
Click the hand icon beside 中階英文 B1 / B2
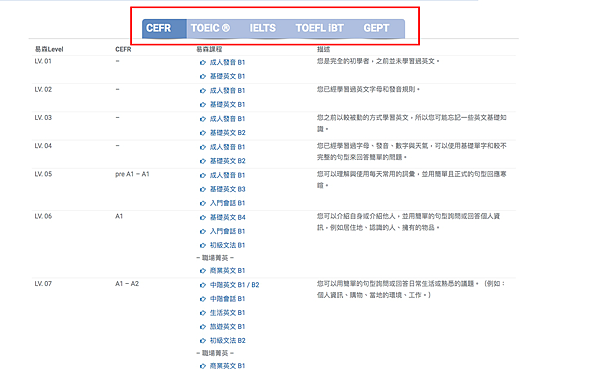[203, 285]
